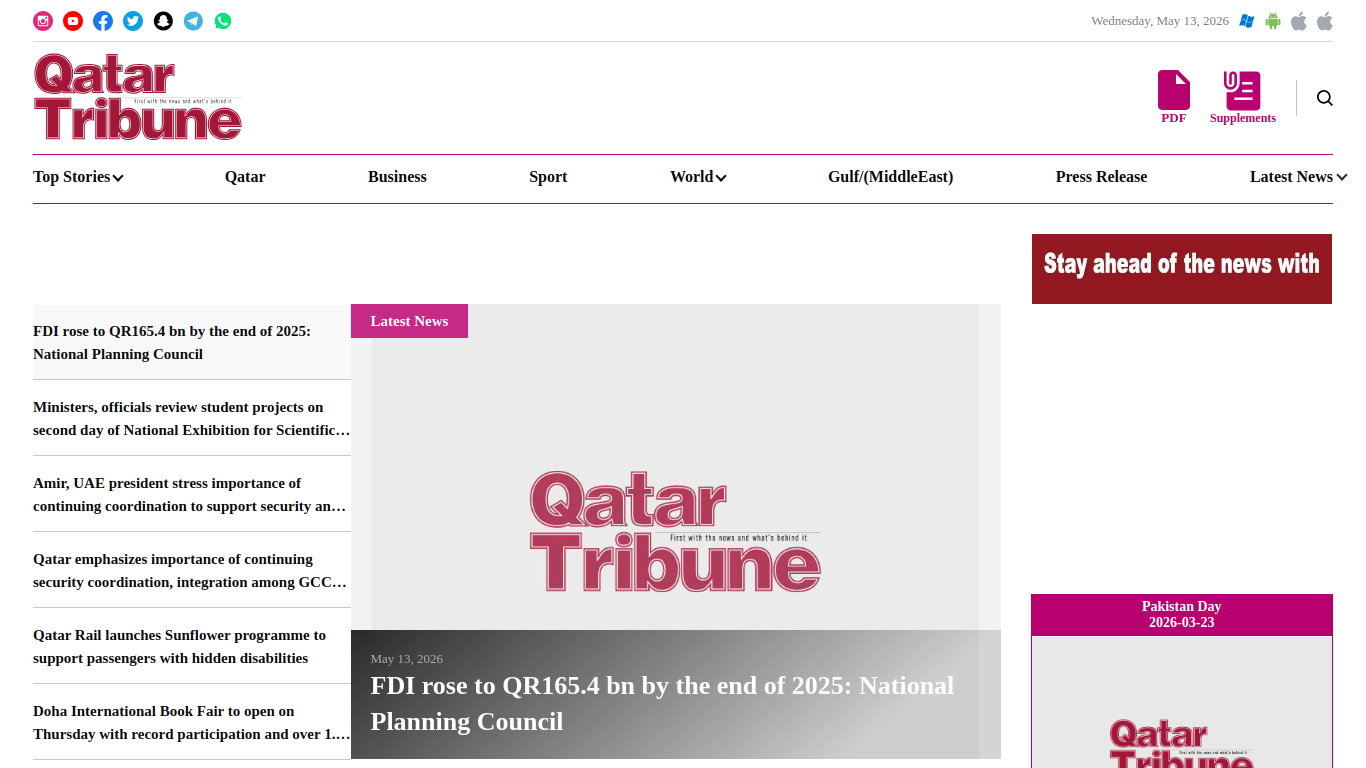Get the Windows app via the Windows icon

[x=1247, y=21]
